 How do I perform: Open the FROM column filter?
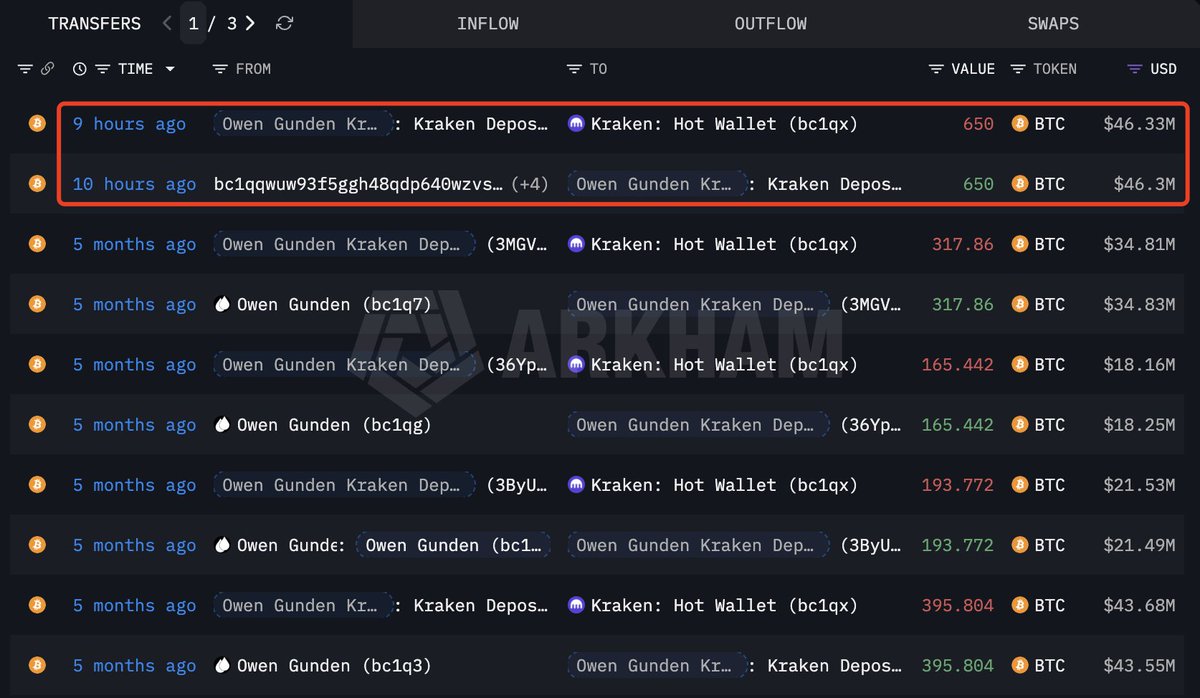coord(220,69)
